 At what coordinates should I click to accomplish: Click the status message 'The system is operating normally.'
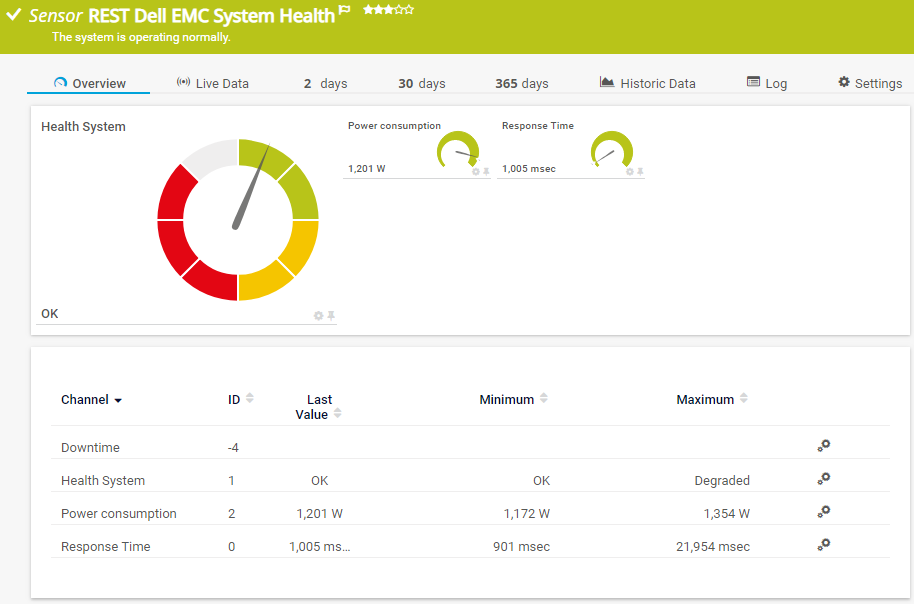(141, 37)
